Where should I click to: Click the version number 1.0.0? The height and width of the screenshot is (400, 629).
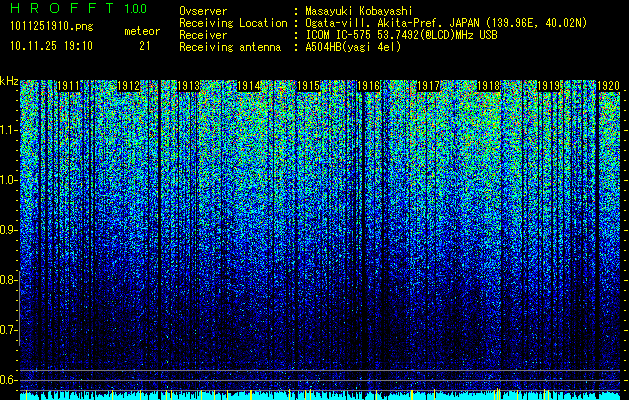[135, 8]
